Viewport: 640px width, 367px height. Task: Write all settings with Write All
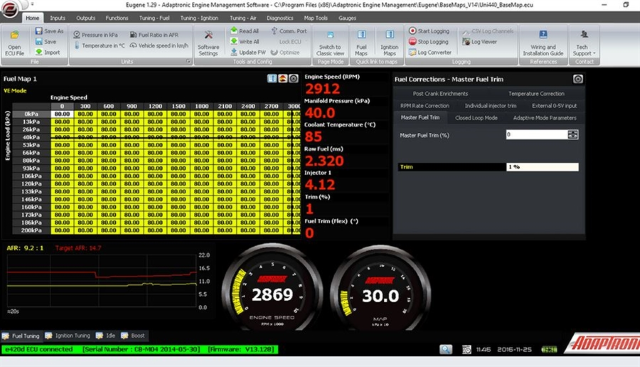tap(244, 42)
